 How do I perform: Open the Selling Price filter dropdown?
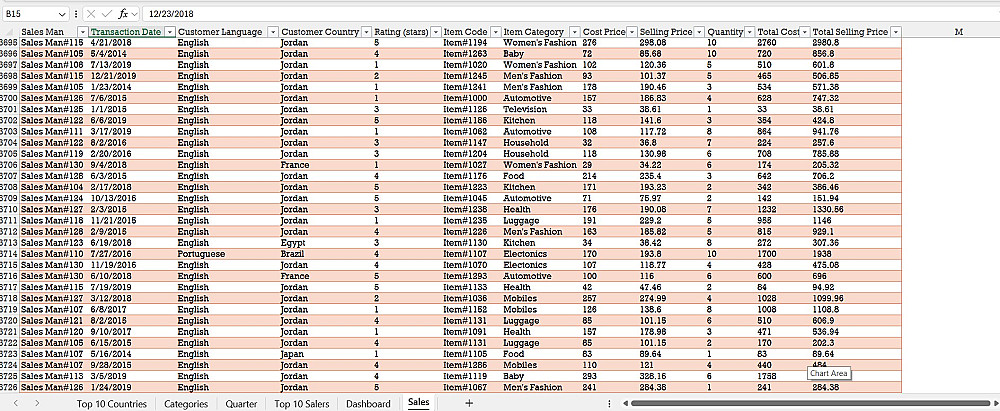[699, 32]
